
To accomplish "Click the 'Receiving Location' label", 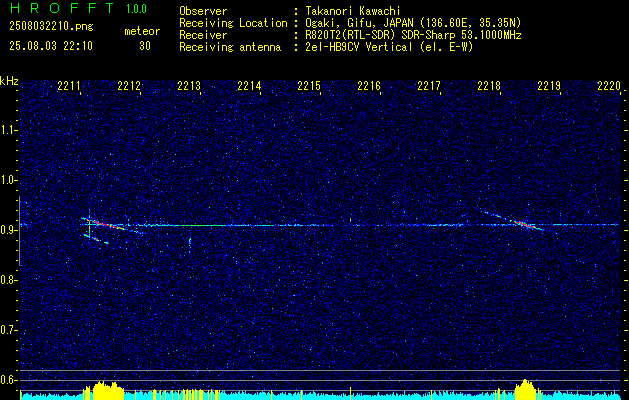I will click(x=233, y=23).
